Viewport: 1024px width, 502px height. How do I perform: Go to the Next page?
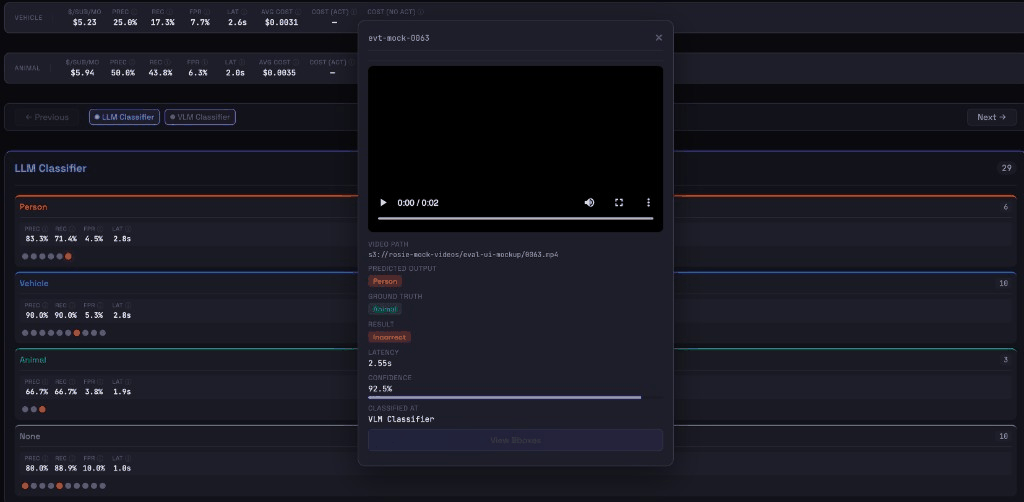(991, 118)
